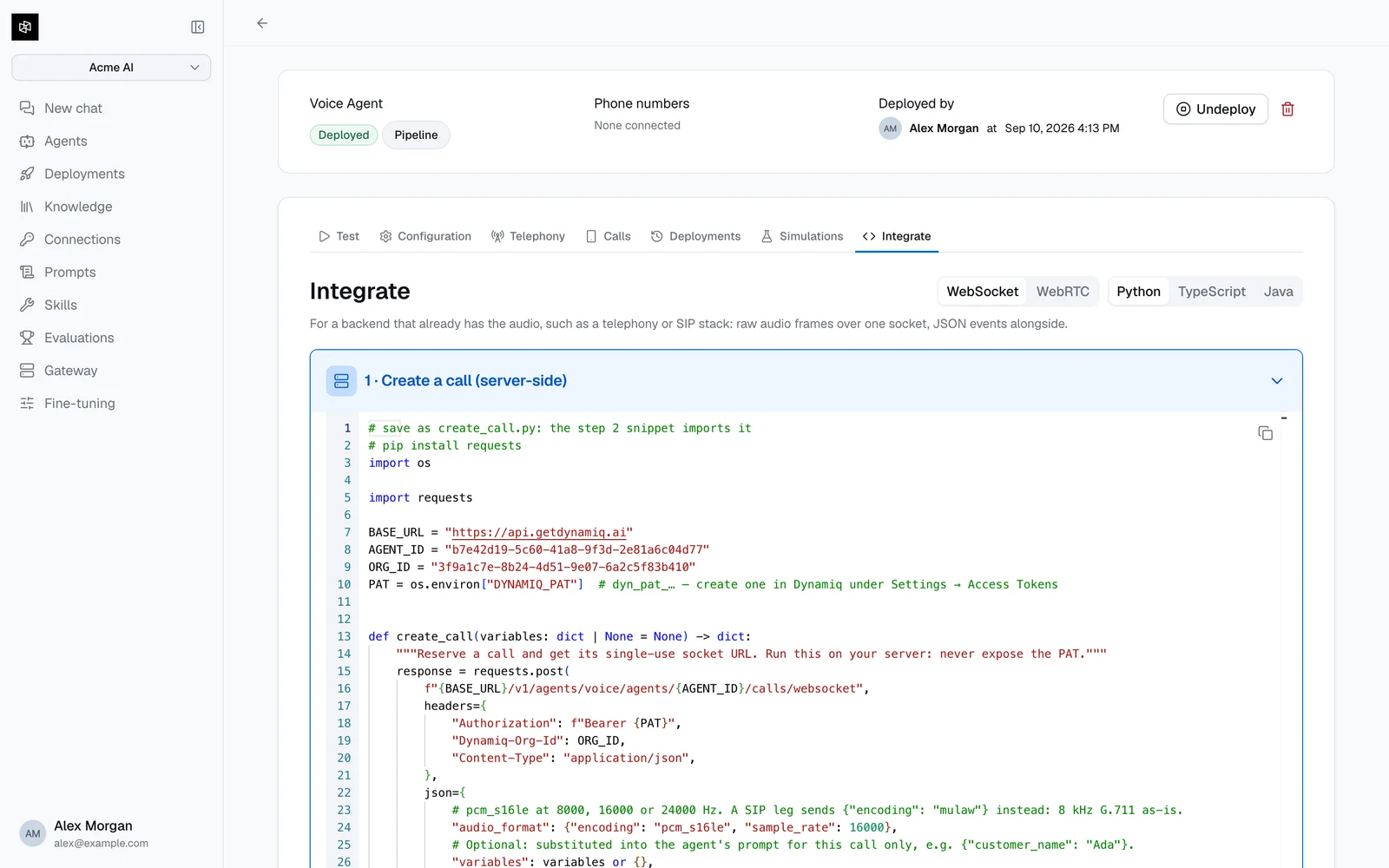Choose Java as the snippet language
The image size is (1389, 868).
click(1278, 292)
